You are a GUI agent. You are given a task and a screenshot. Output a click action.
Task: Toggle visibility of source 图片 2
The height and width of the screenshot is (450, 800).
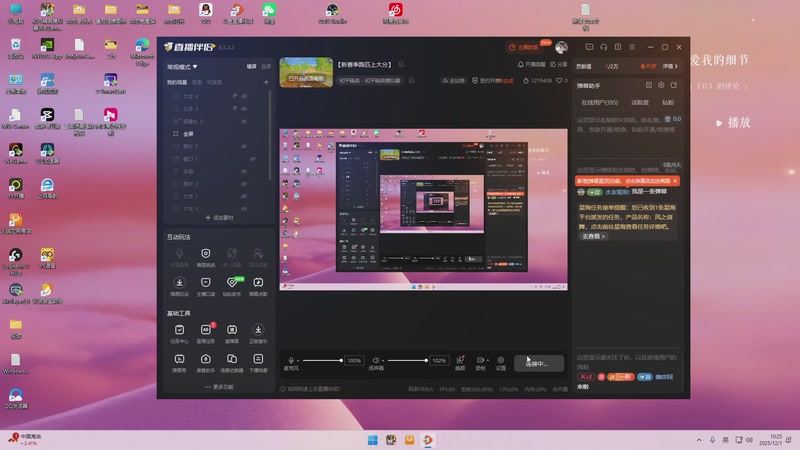click(244, 146)
